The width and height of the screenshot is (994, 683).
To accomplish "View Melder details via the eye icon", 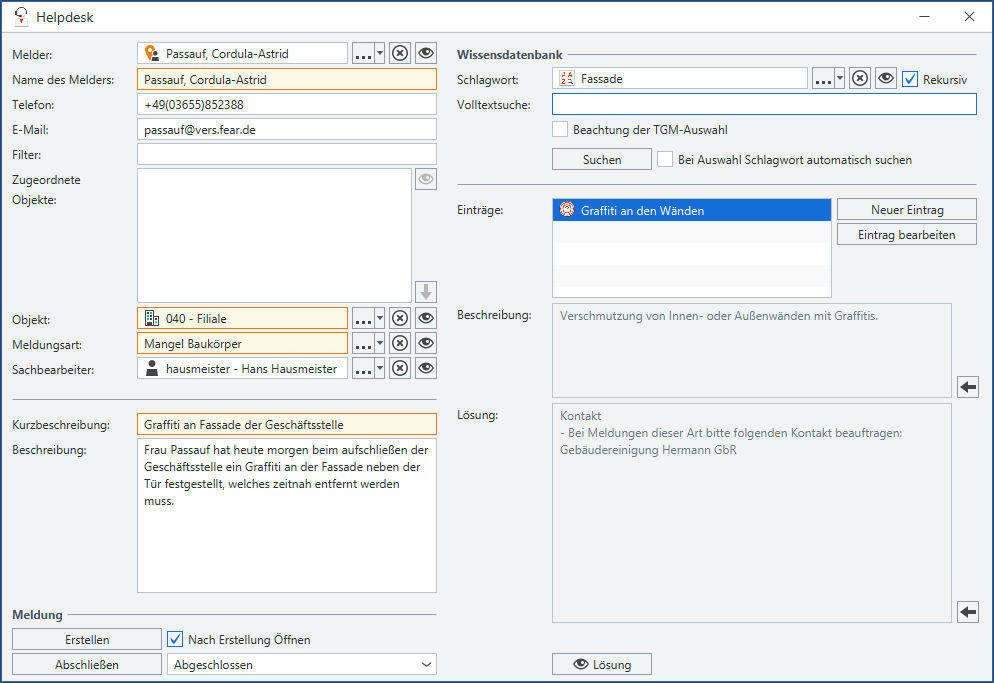I will [x=426, y=52].
